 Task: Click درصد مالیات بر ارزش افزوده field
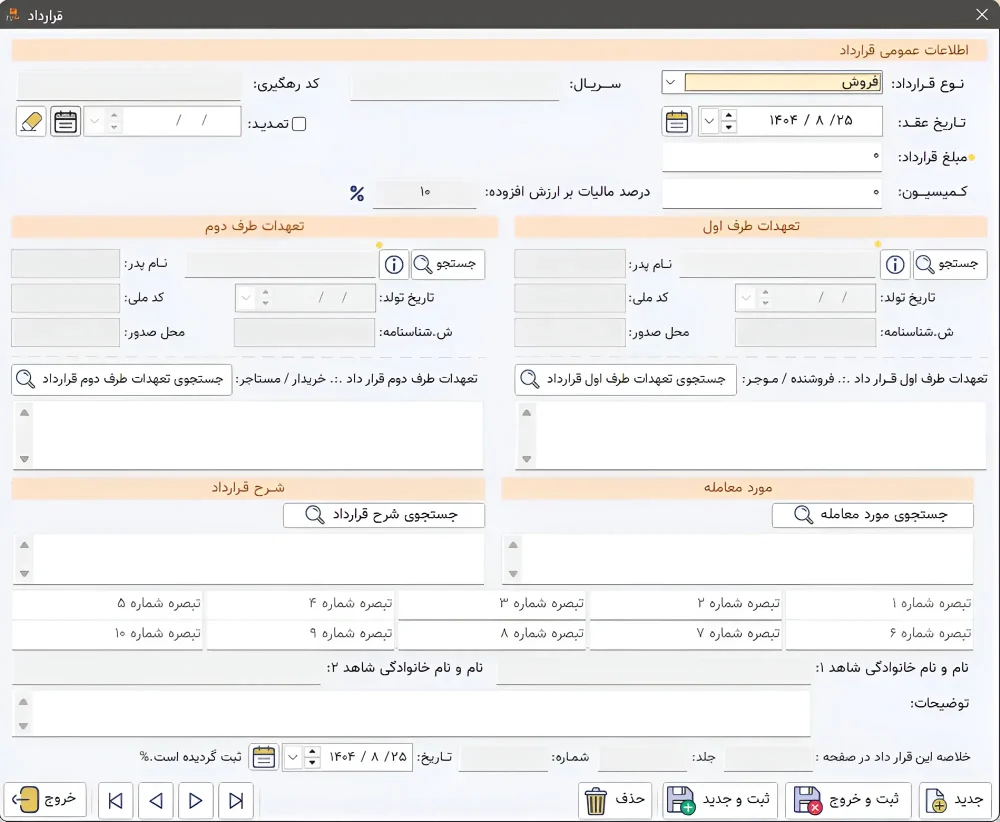point(425,193)
